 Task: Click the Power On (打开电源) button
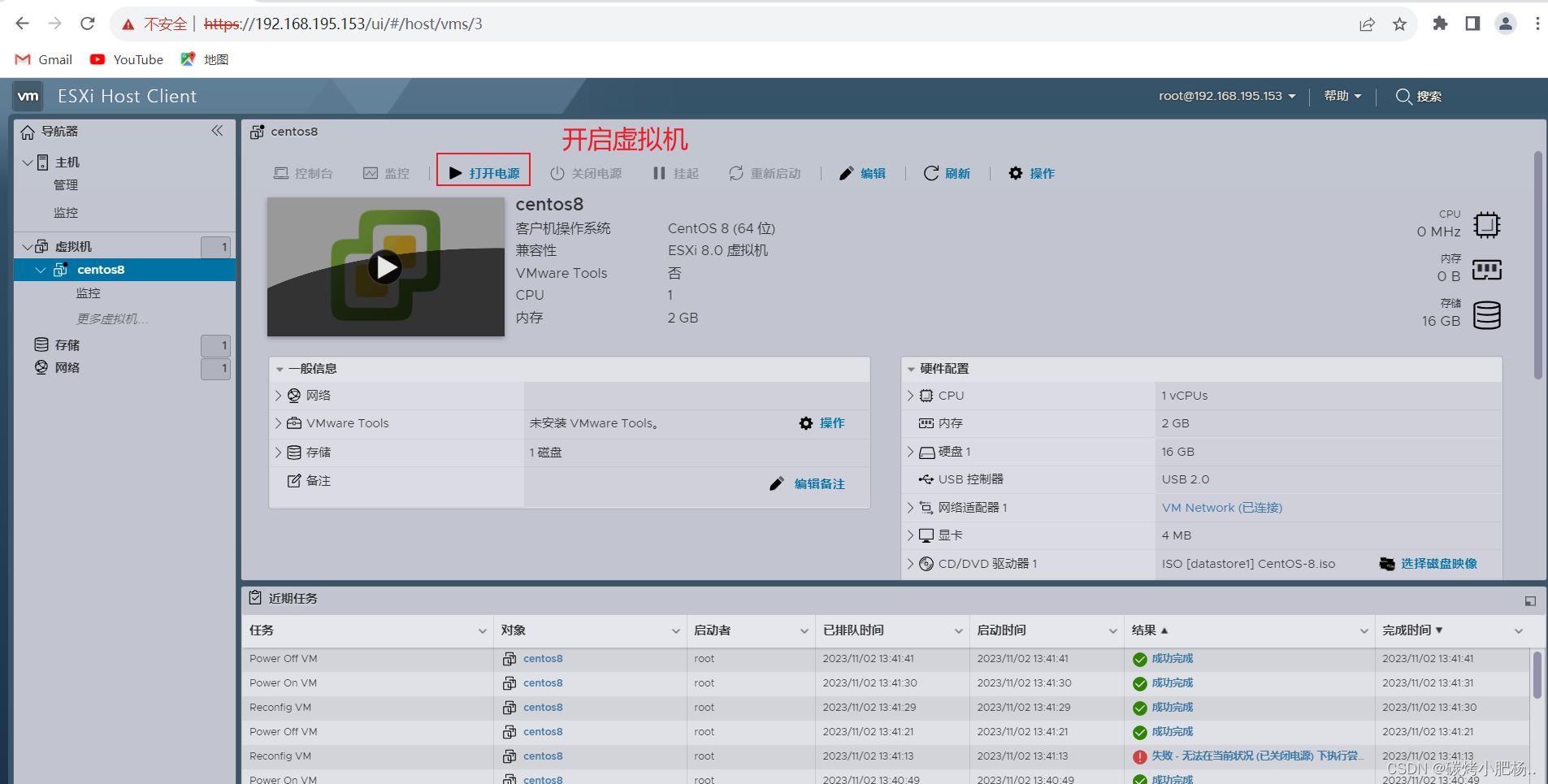484,173
